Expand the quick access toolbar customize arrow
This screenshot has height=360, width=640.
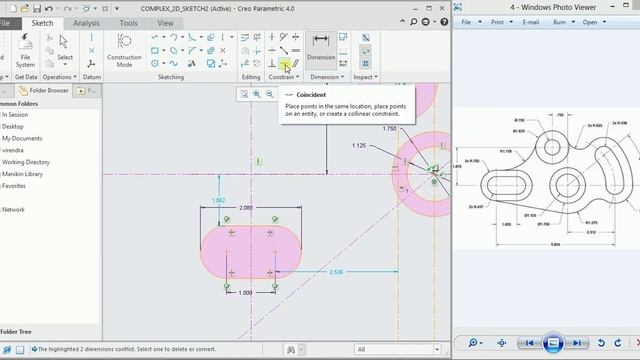click(117, 9)
